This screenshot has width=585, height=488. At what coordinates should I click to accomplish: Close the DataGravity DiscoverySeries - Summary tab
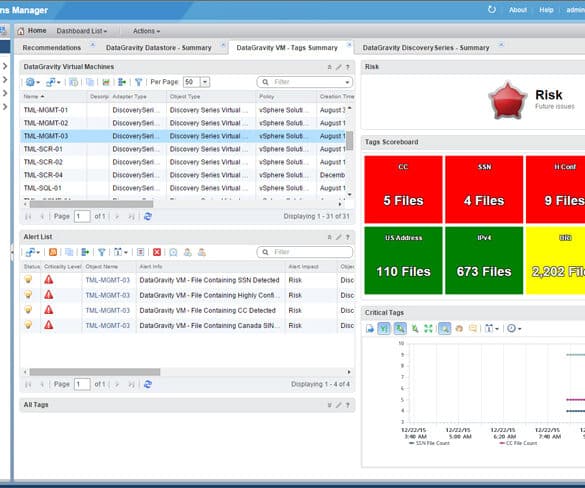pos(501,45)
